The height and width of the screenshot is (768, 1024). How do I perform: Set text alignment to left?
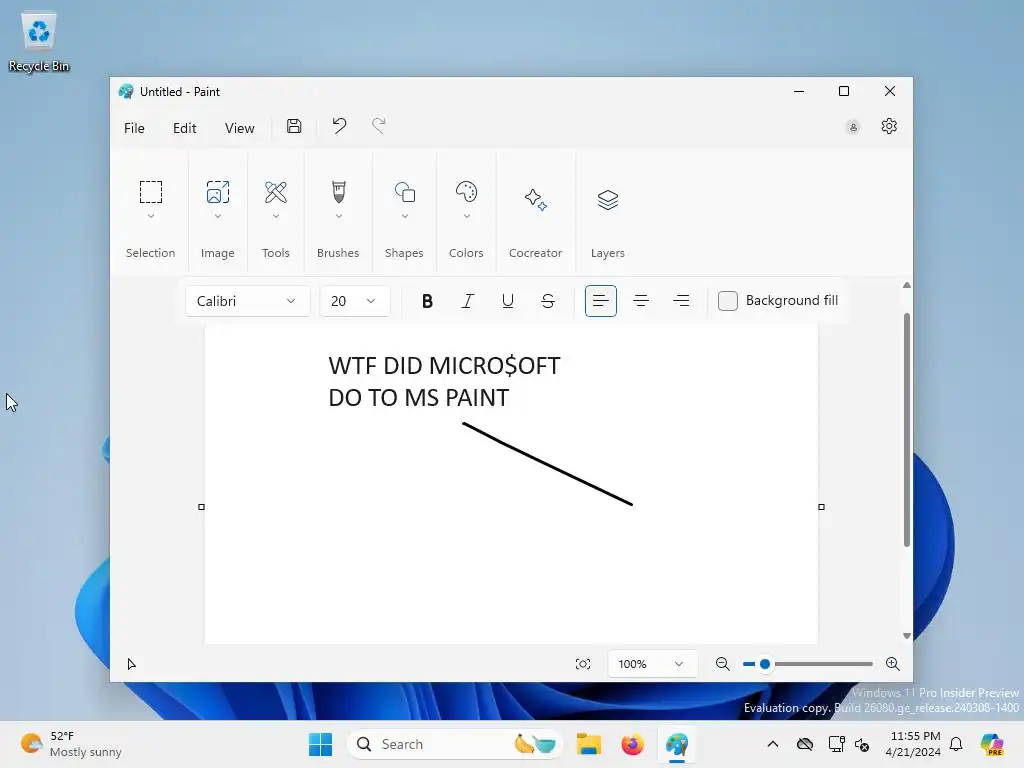[x=601, y=301]
